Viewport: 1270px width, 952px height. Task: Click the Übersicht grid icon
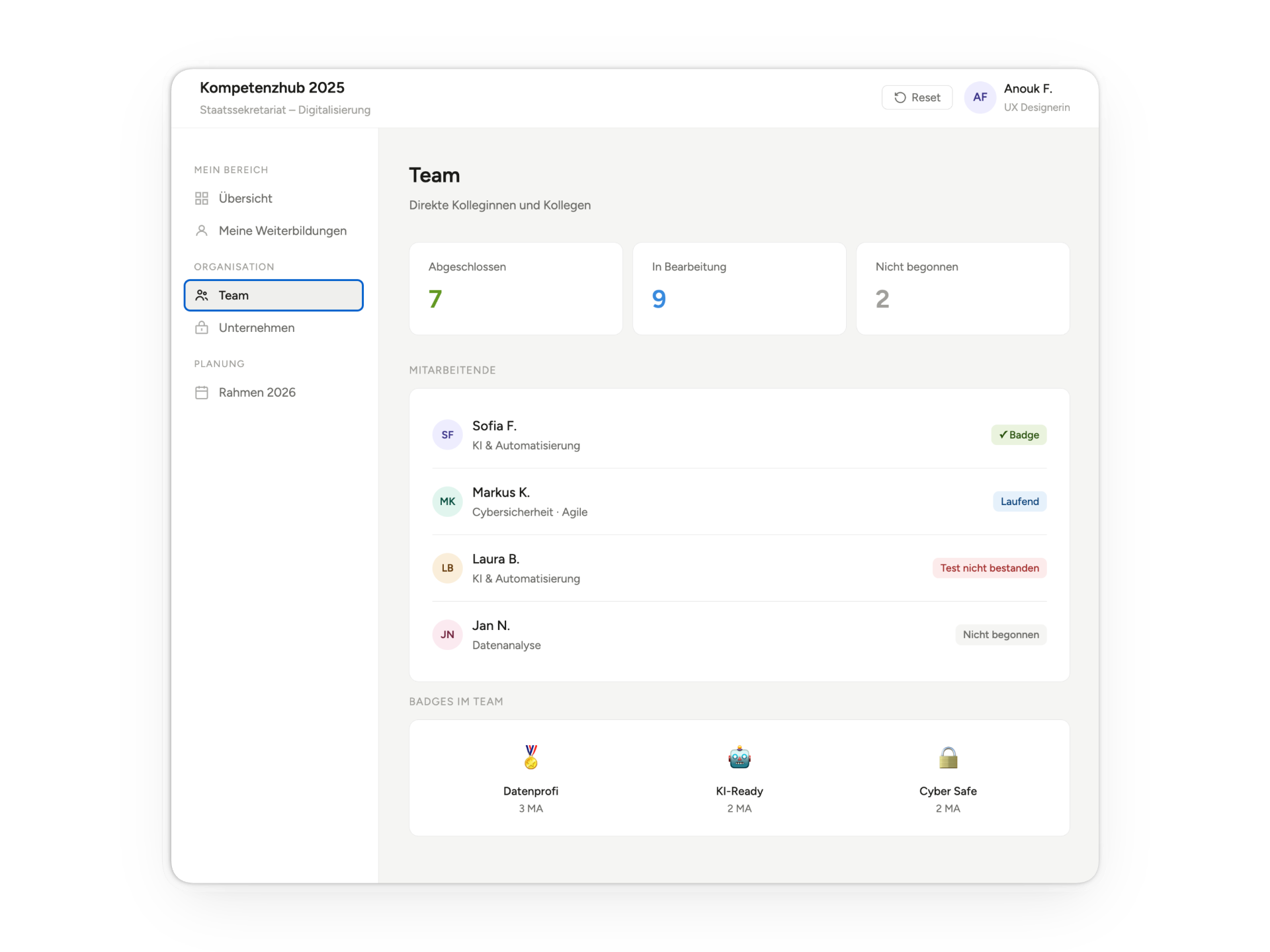pyautogui.click(x=202, y=198)
